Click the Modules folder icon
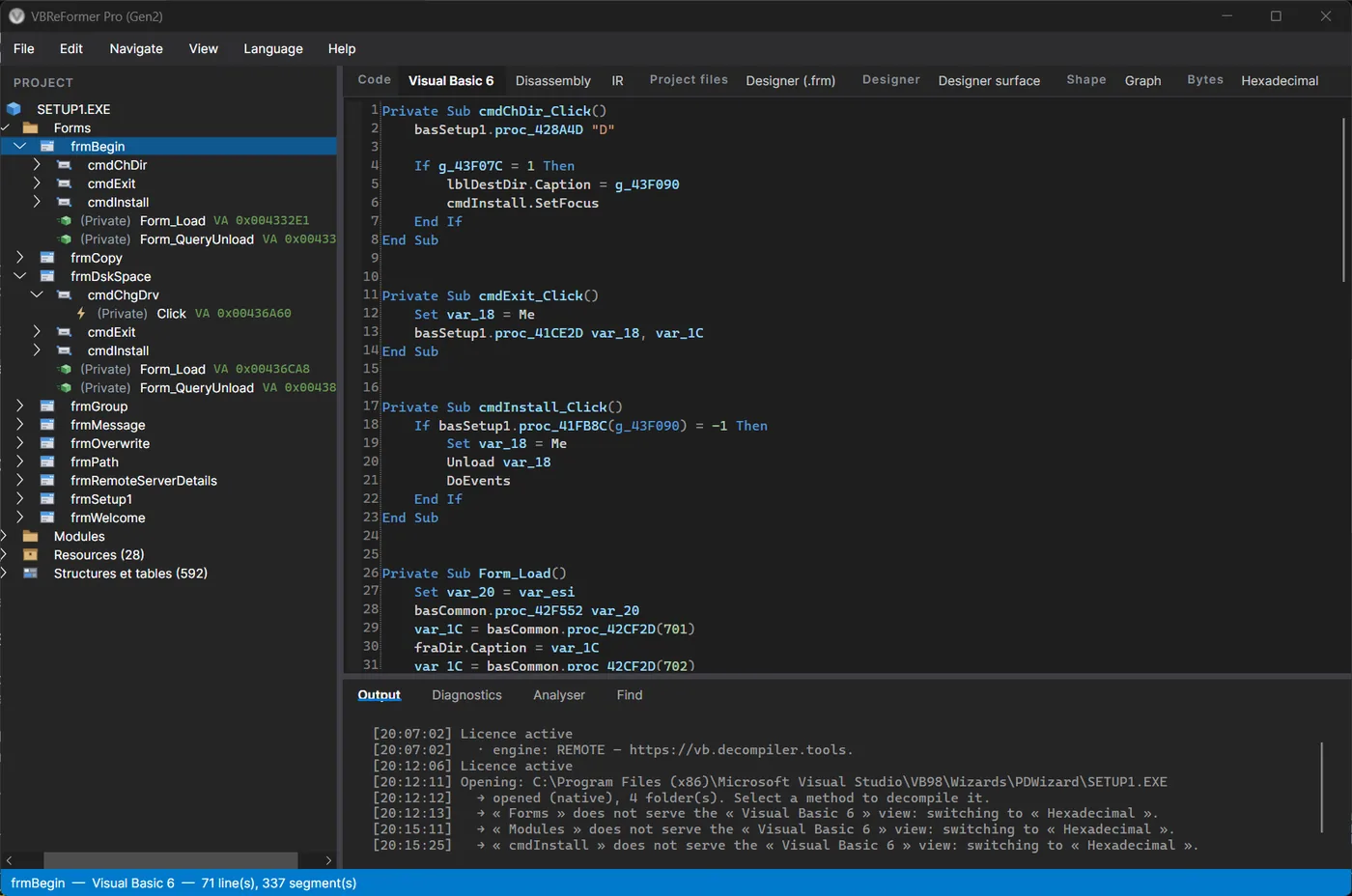 point(30,537)
